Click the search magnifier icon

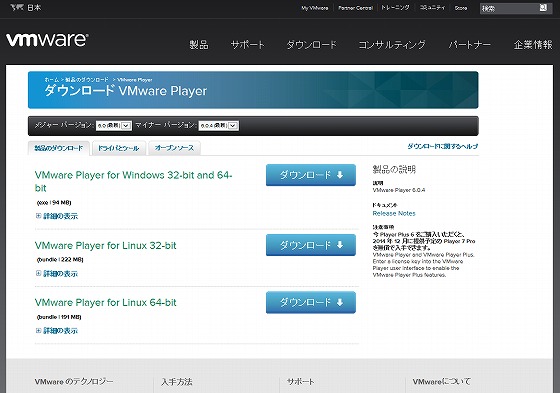tap(543, 8)
